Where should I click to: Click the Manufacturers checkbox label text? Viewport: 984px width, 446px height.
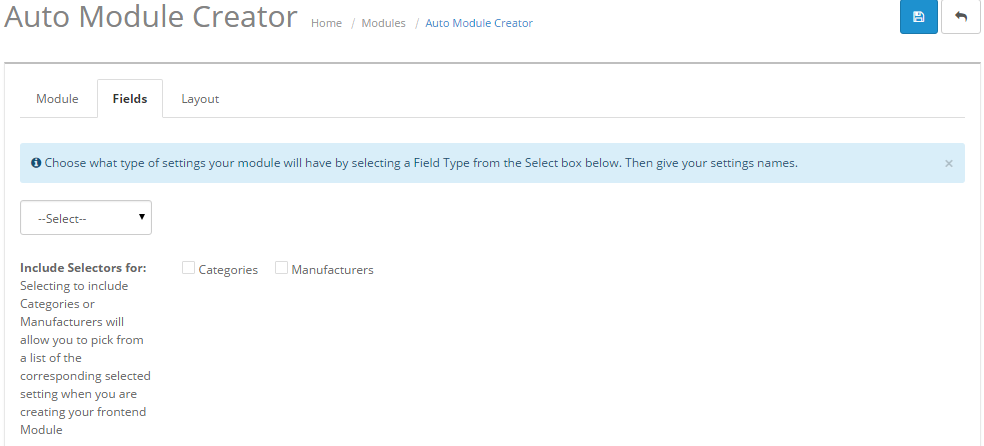(332, 270)
